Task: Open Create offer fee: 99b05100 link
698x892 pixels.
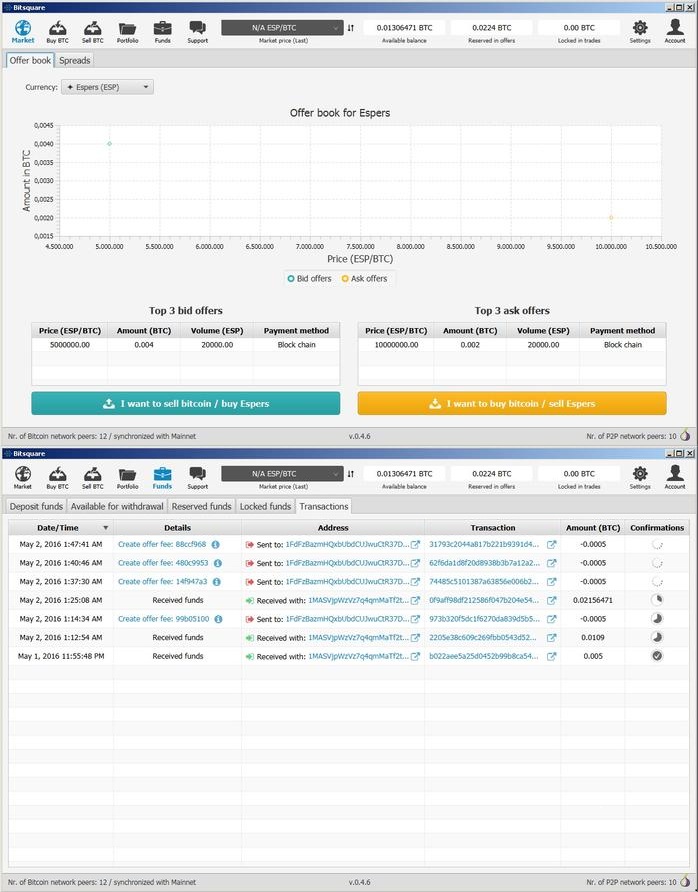Action: 164,619
